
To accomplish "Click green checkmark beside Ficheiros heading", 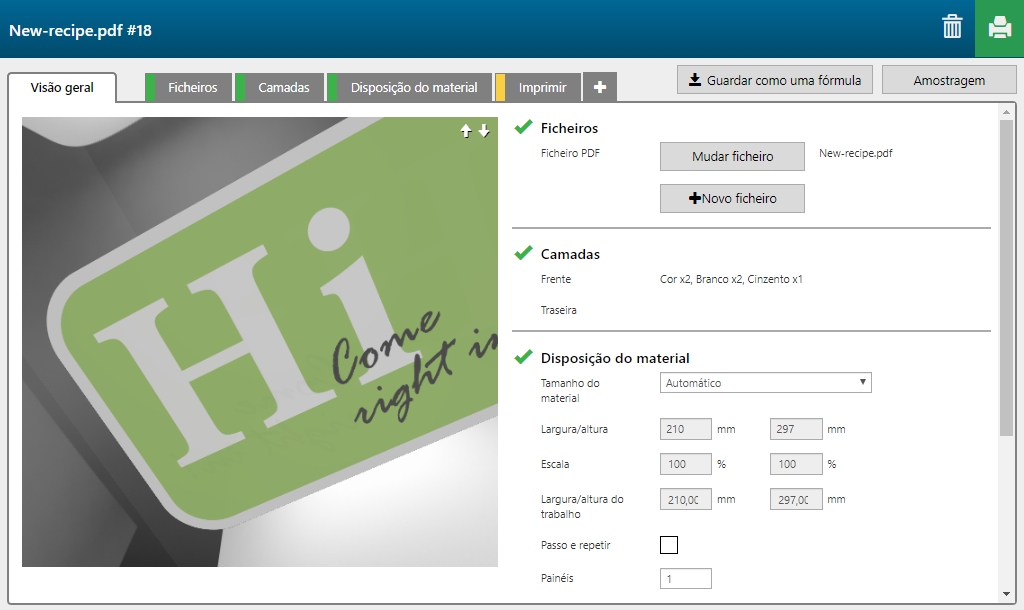I will (523, 128).
